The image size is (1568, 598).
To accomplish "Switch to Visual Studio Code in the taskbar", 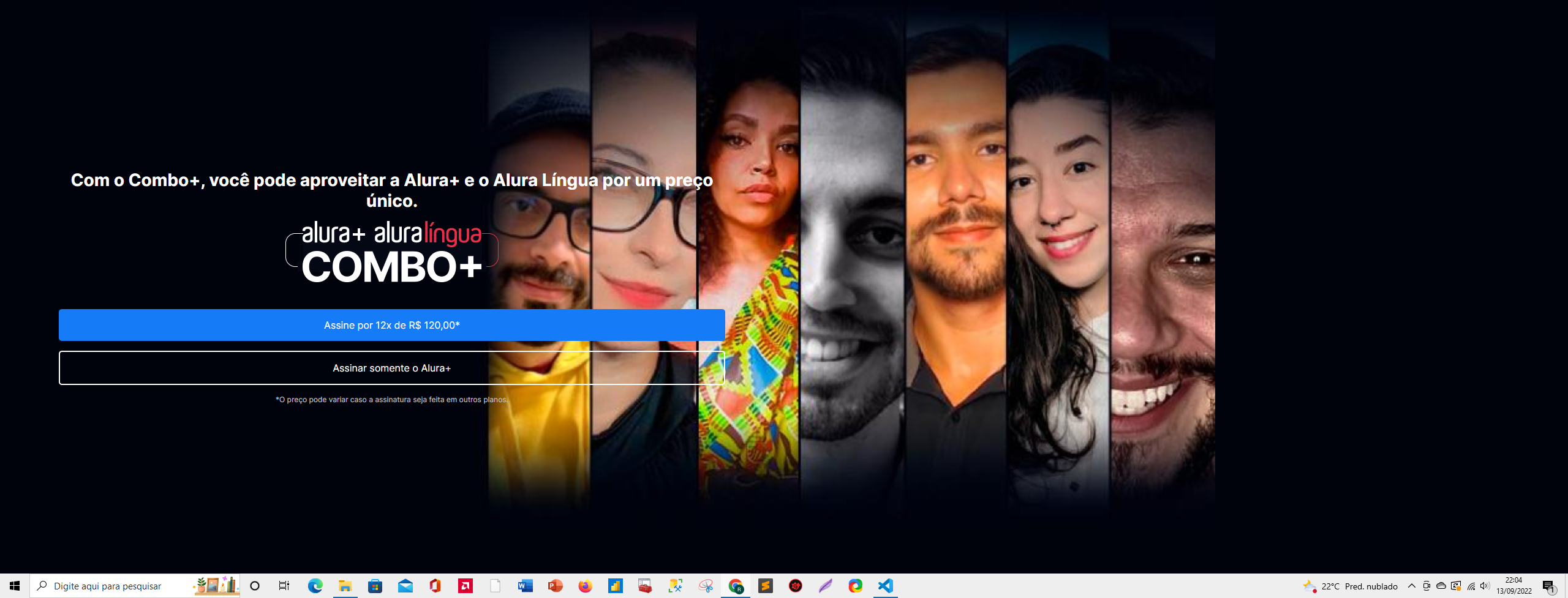I will click(886, 586).
